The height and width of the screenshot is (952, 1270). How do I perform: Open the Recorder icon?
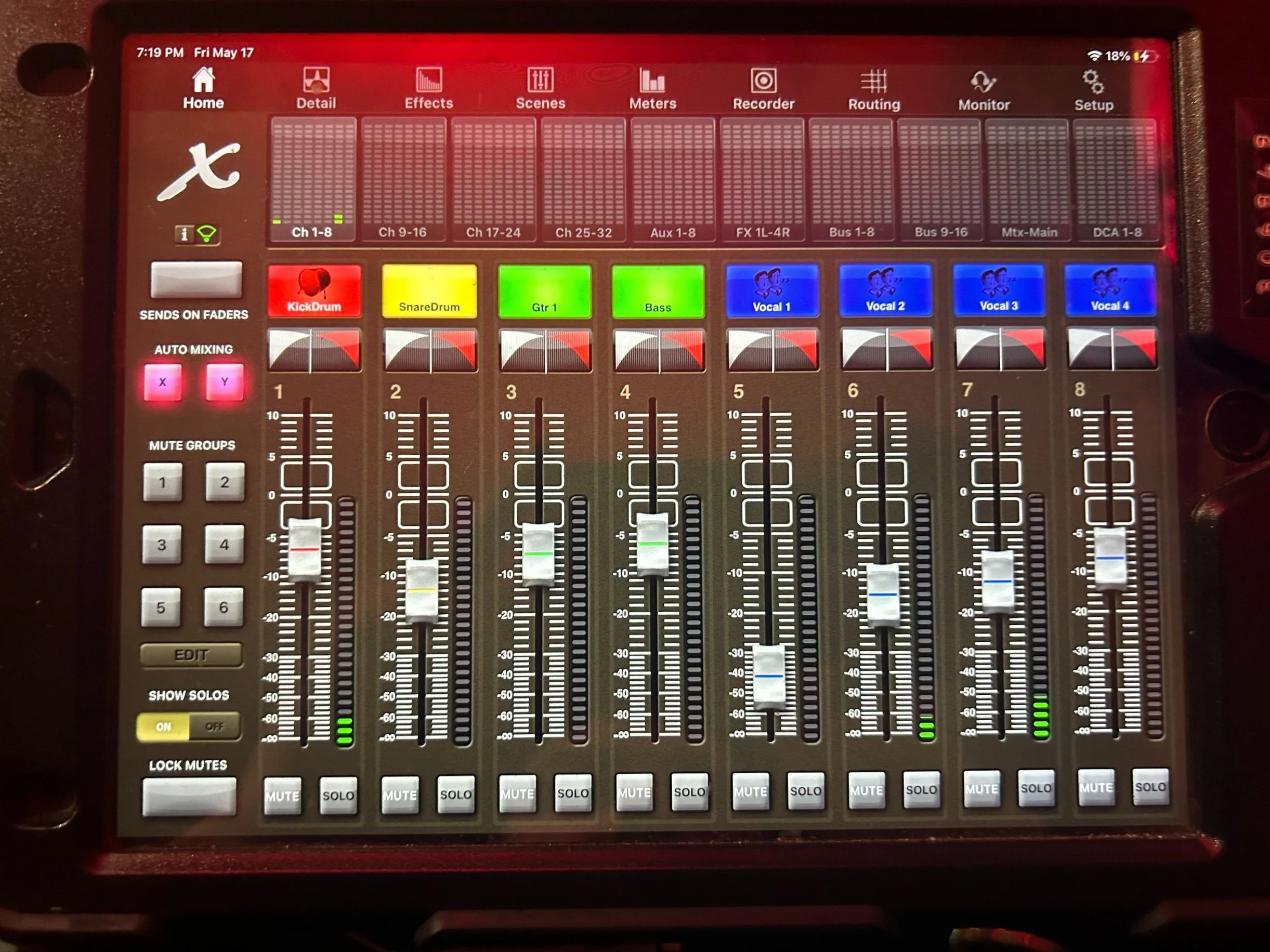(x=763, y=81)
